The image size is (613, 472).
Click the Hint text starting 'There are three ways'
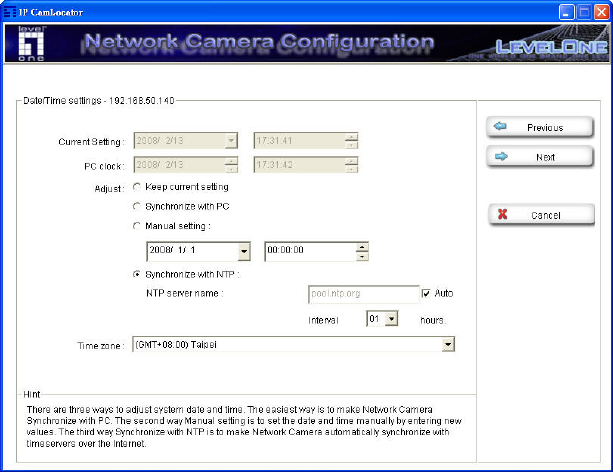tap(244, 426)
